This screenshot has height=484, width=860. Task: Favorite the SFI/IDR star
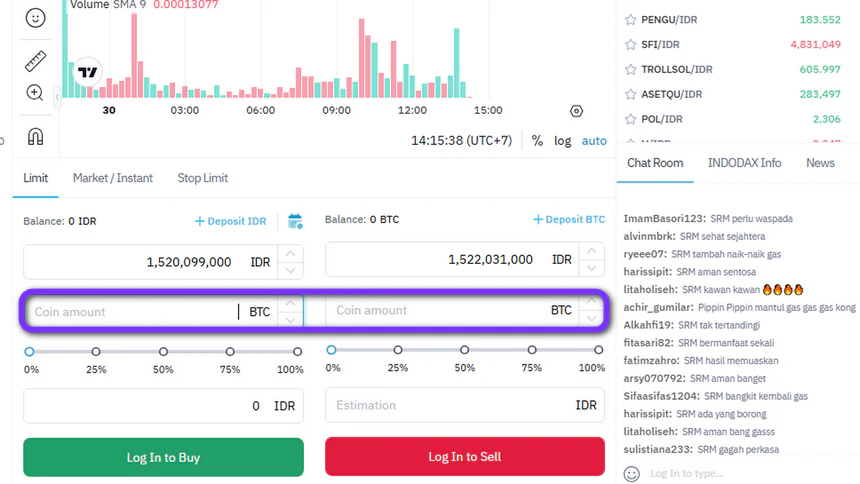pos(630,44)
